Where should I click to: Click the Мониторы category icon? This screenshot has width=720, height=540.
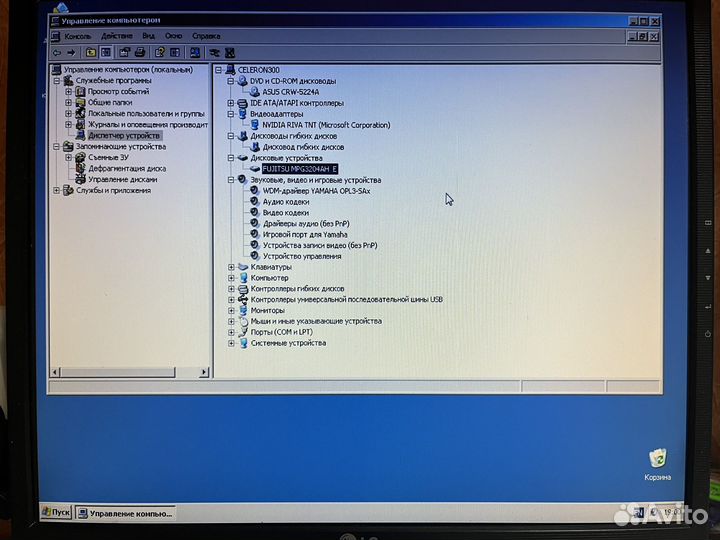(243, 310)
